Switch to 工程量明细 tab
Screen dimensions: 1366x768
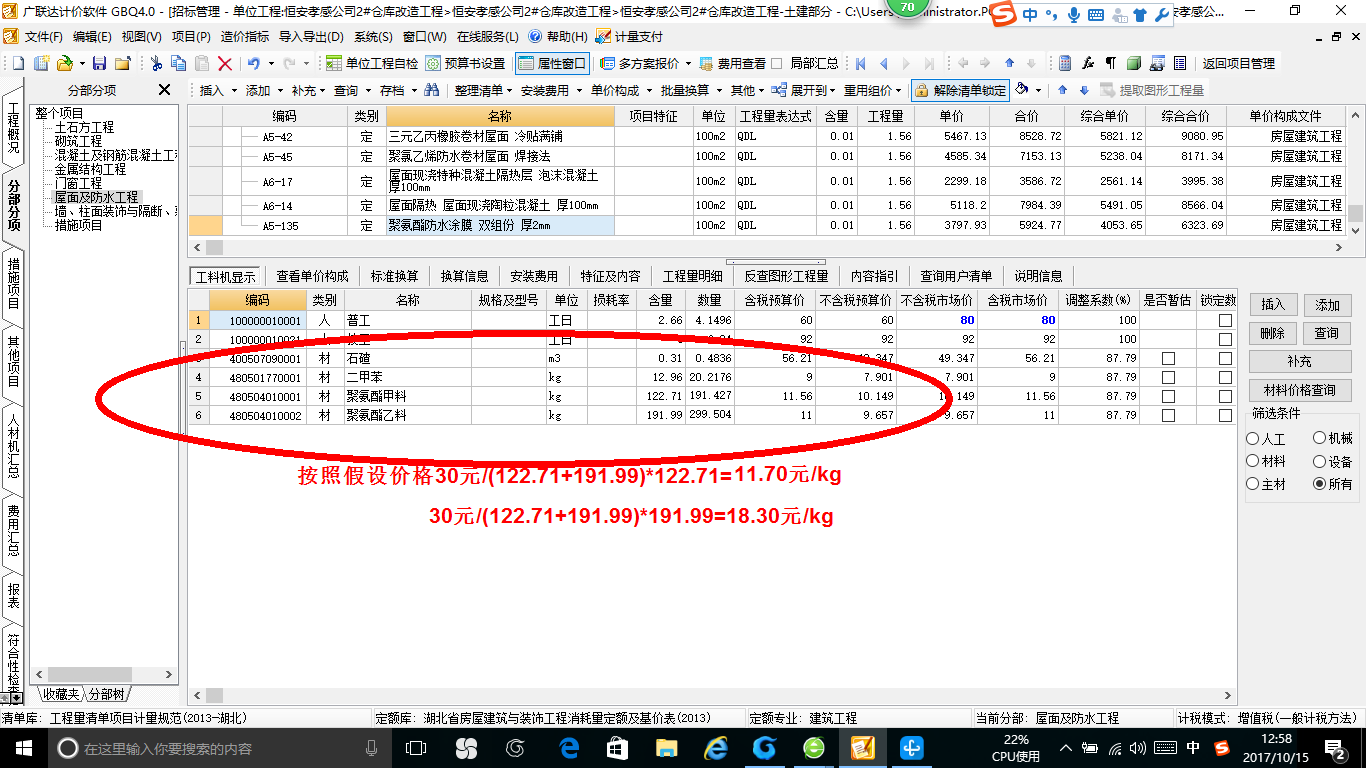[x=692, y=276]
